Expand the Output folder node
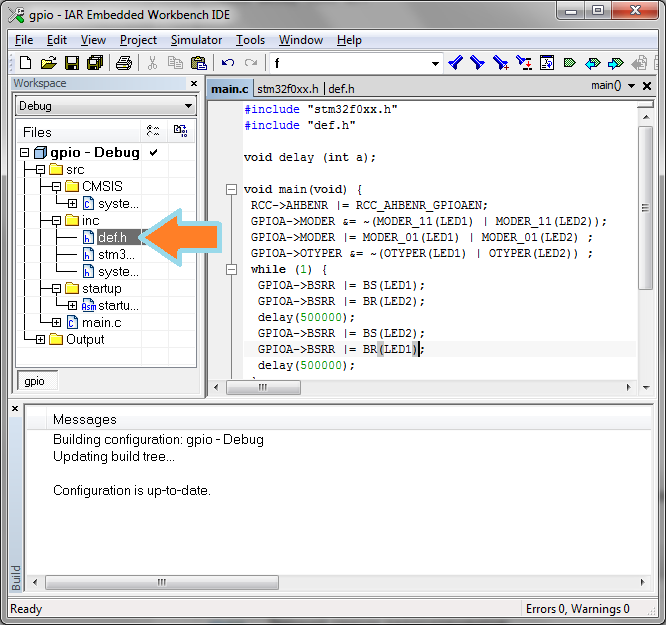Viewport: 666px width, 625px height. pyautogui.click(x=40, y=339)
